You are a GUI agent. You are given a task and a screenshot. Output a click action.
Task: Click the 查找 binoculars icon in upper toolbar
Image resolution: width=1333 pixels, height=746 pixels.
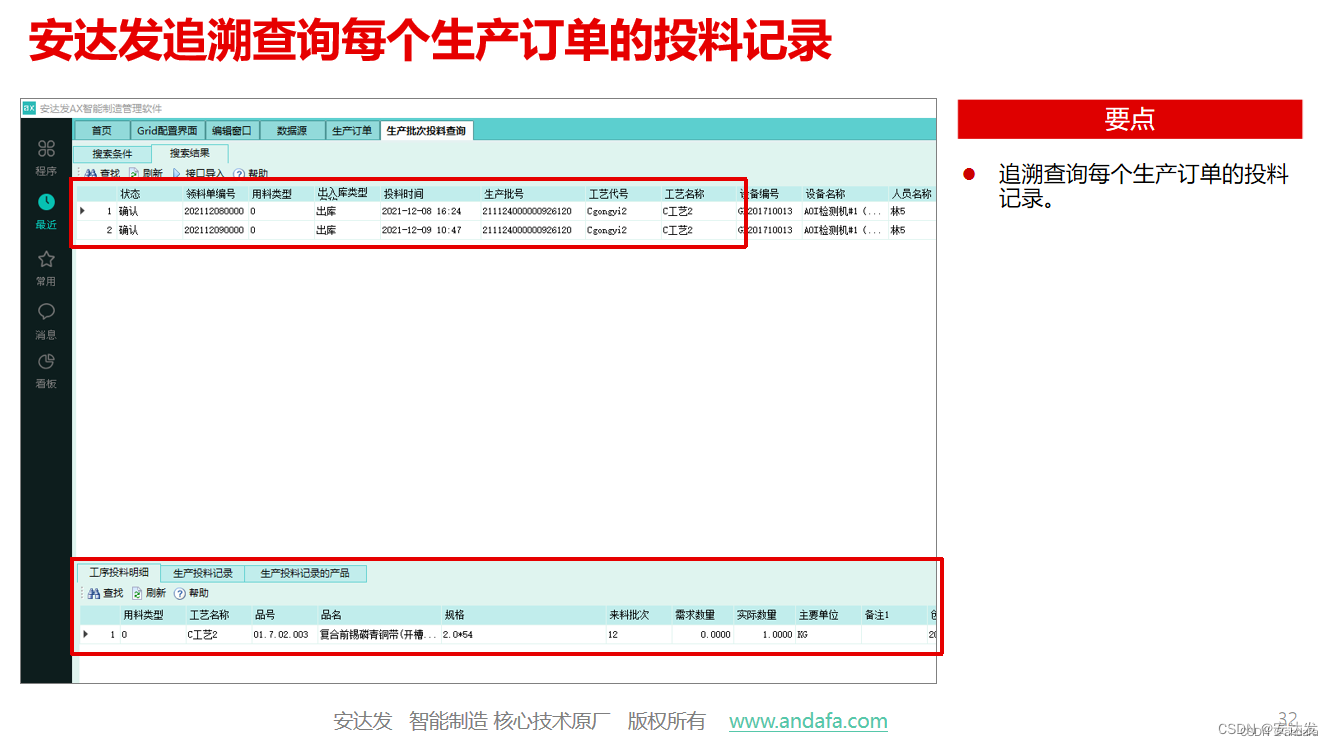pos(91,174)
